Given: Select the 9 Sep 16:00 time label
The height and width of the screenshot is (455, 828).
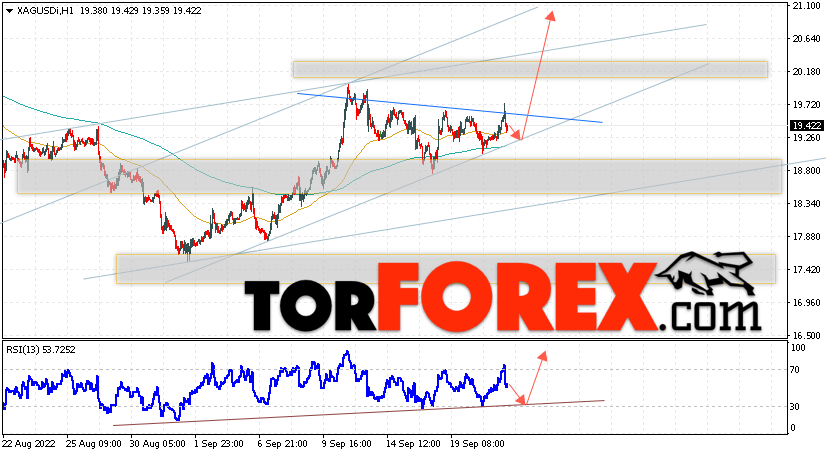Looking at the screenshot, I should pyautogui.click(x=347, y=444).
